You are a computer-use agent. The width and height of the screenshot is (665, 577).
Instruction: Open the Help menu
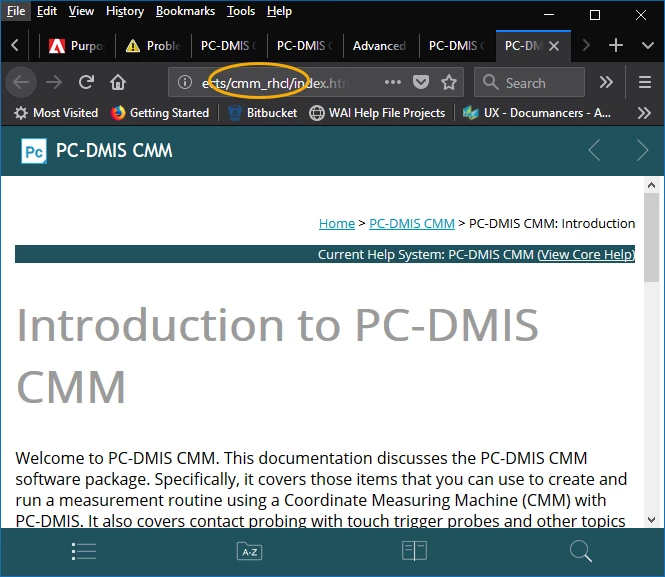pyautogui.click(x=279, y=11)
